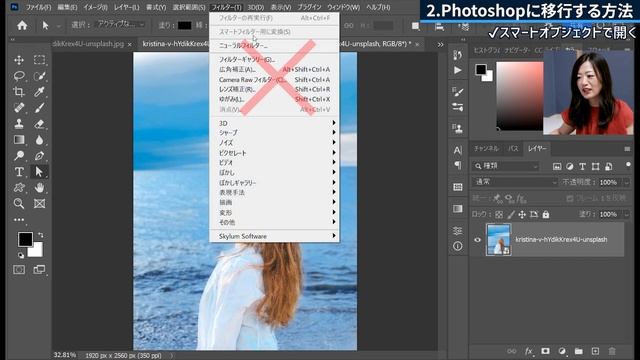Lock all layer attributes
This screenshot has height=360, width=640.
(546, 214)
